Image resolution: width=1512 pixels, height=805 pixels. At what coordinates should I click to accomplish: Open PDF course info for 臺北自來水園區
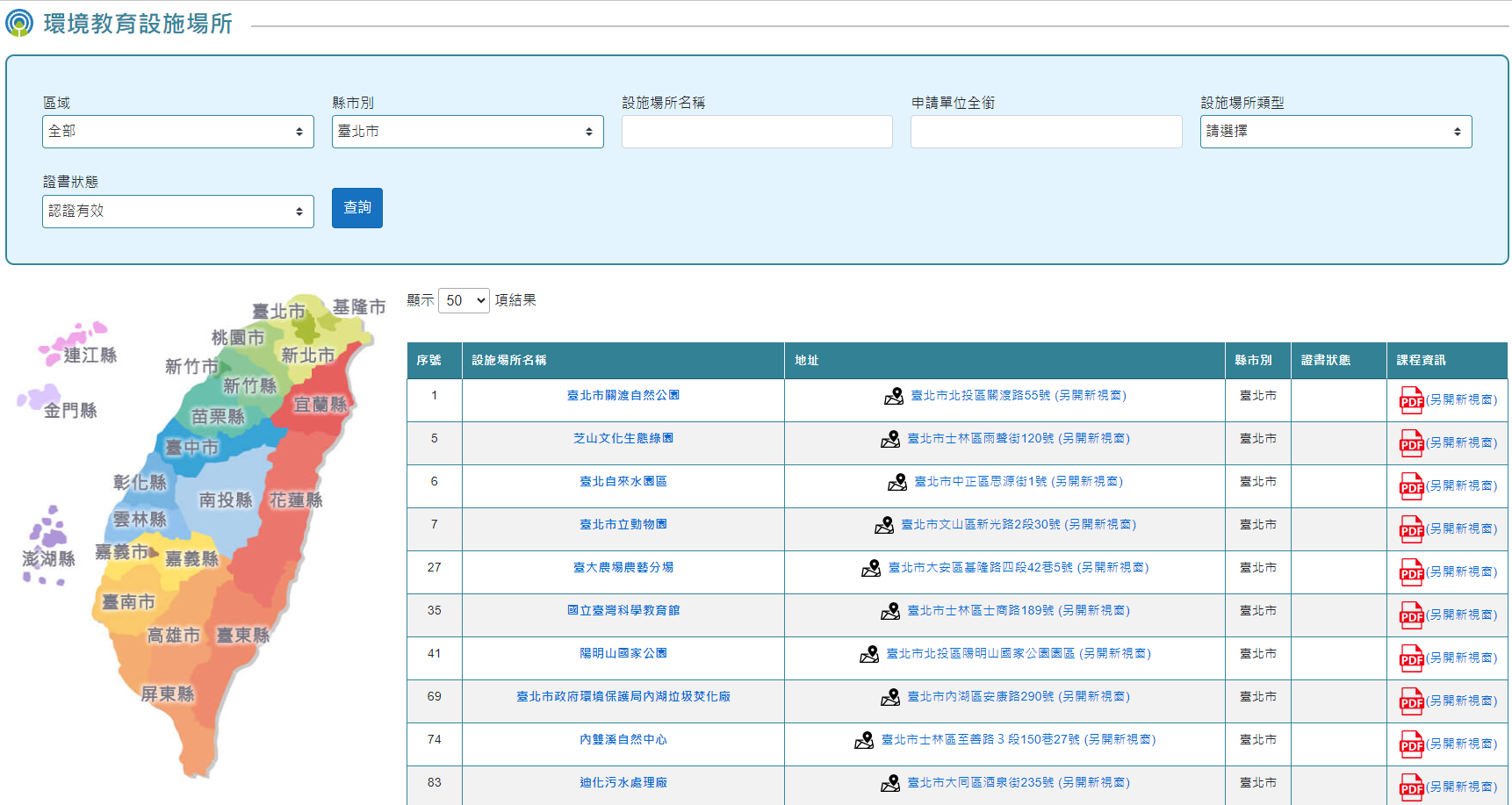click(1410, 486)
